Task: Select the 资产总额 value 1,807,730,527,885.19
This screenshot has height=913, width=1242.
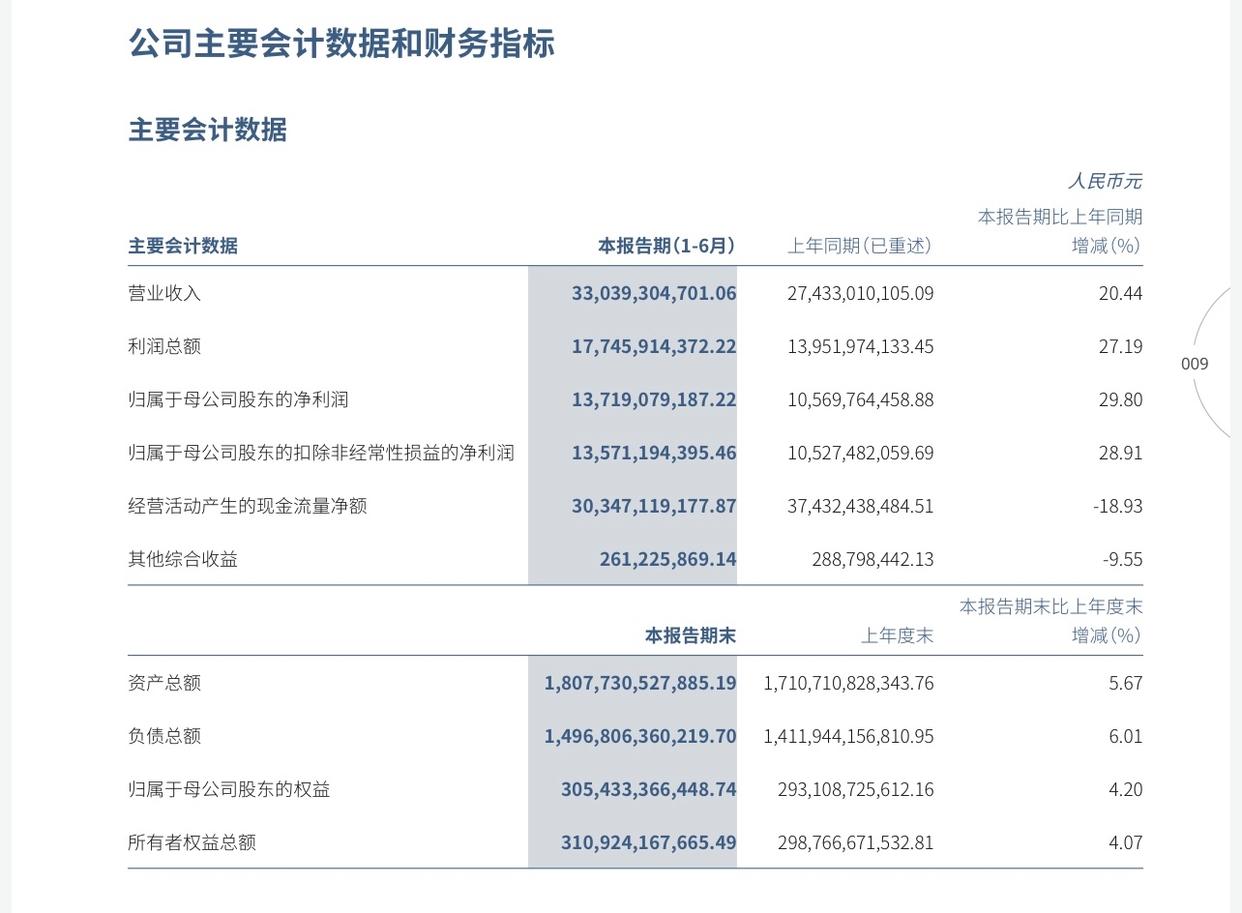Action: tap(640, 683)
